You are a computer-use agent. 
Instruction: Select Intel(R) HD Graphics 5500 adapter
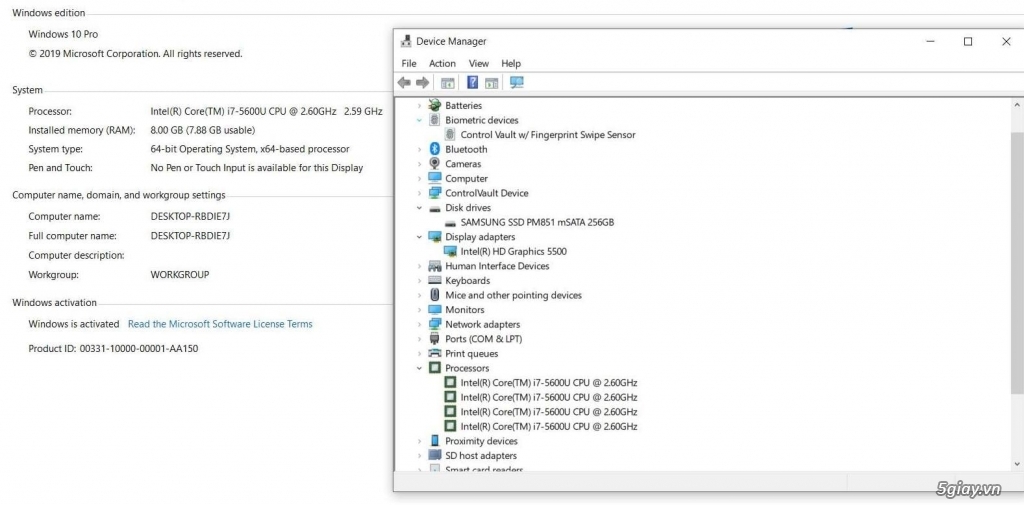pos(513,251)
